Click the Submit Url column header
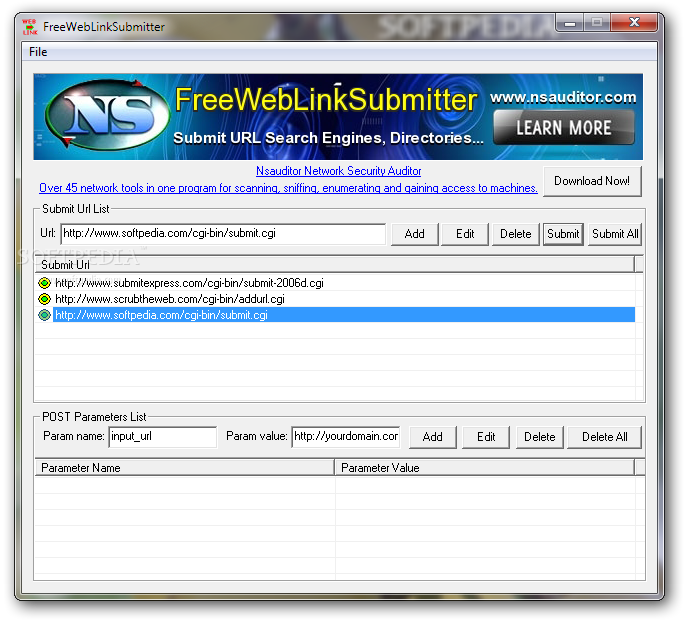Screen dimensions: 685x621 [334, 265]
